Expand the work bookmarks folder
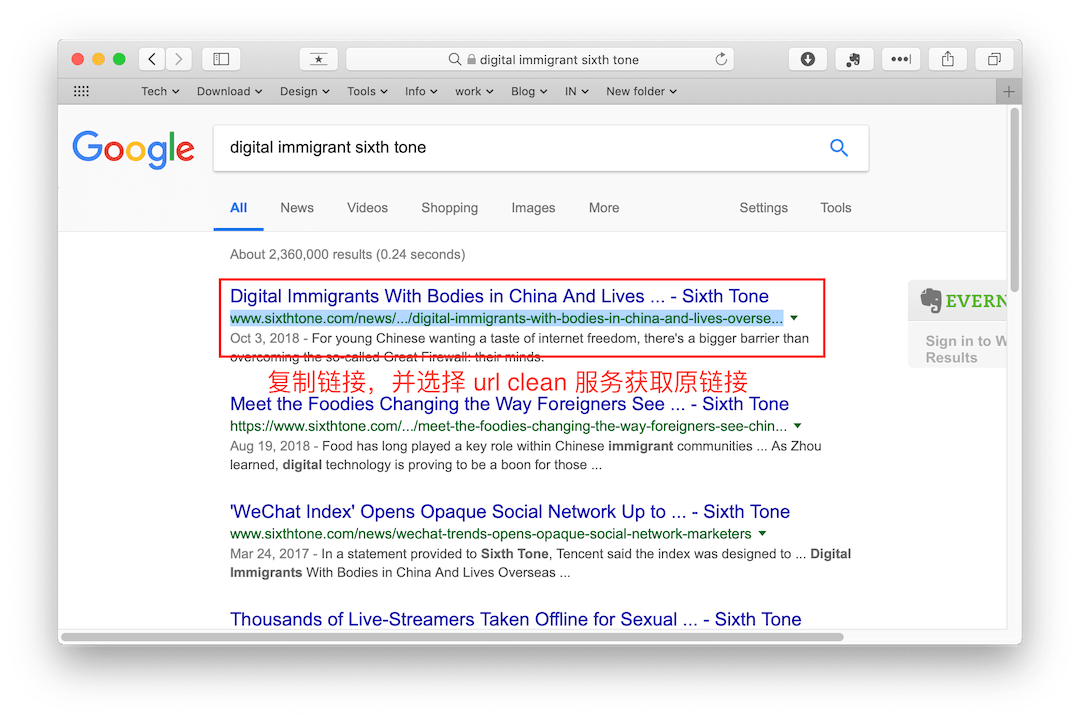Image resolution: width=1080 pixels, height=721 pixels. (x=474, y=92)
